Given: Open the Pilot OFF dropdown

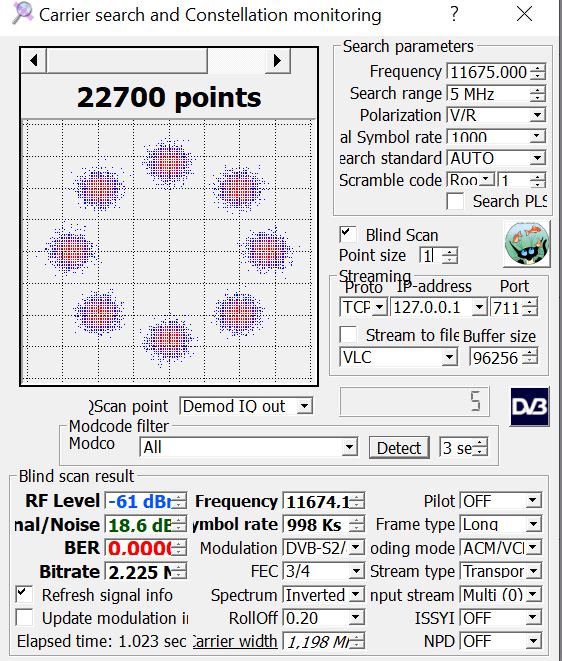Looking at the screenshot, I should pyautogui.click(x=533, y=501).
